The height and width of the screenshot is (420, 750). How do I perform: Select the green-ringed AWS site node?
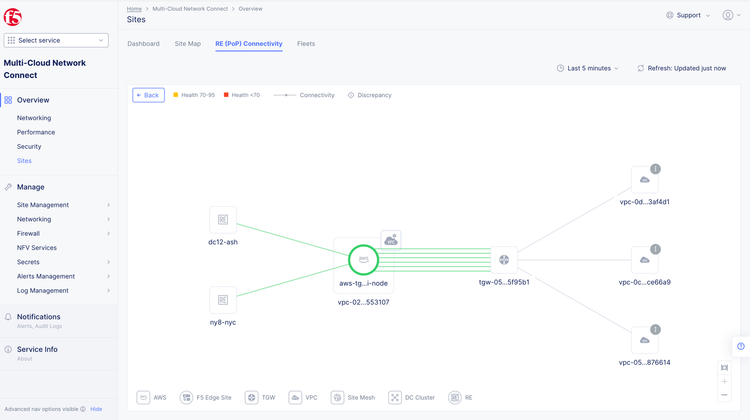(x=364, y=260)
